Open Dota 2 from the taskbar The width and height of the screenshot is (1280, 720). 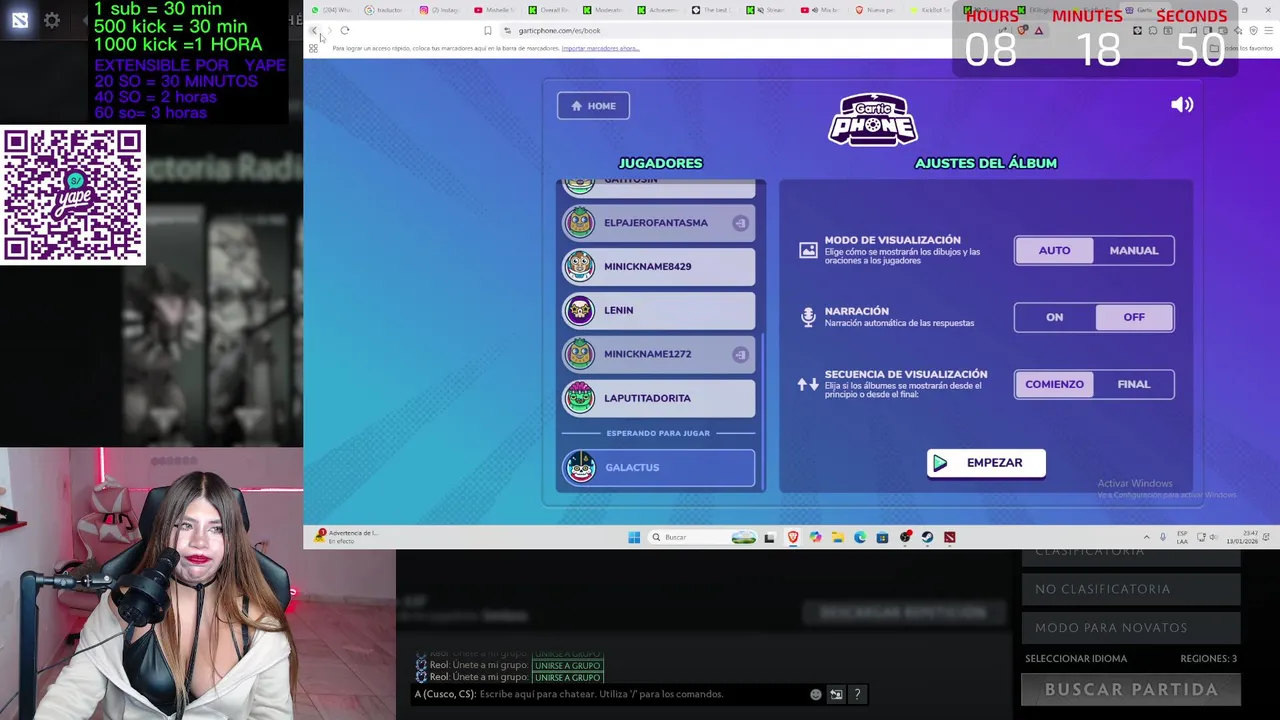click(x=949, y=538)
